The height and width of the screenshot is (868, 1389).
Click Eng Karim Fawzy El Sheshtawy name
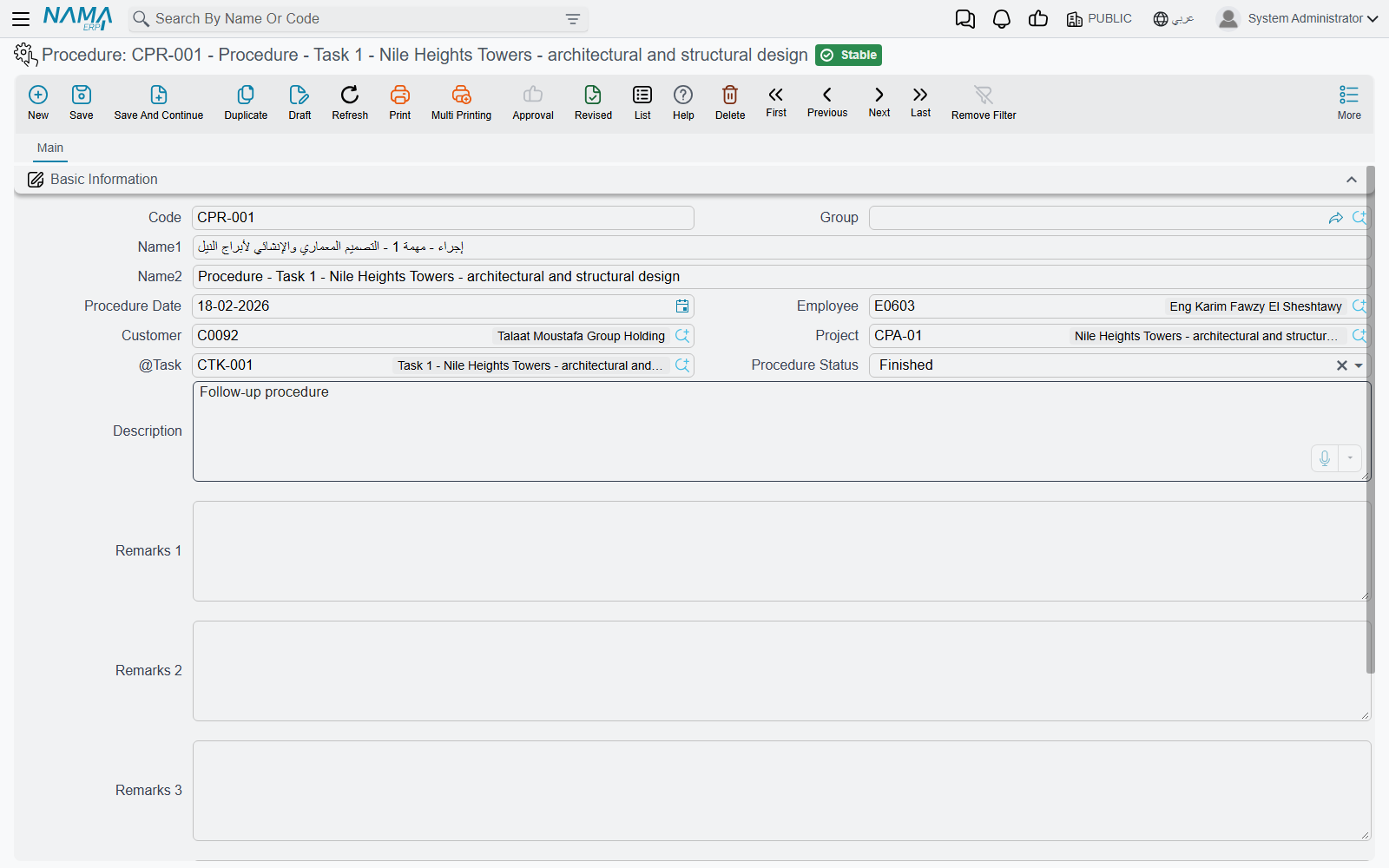[x=1255, y=306]
